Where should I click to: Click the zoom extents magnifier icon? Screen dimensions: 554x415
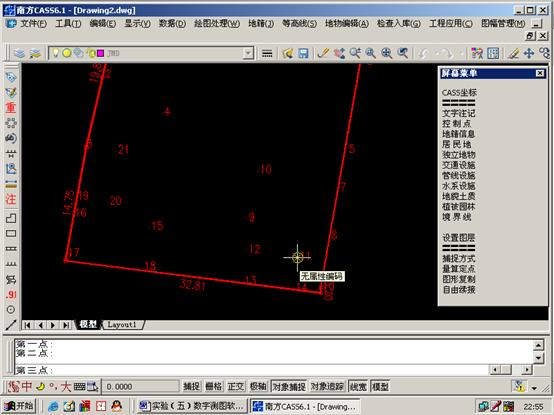387,53
